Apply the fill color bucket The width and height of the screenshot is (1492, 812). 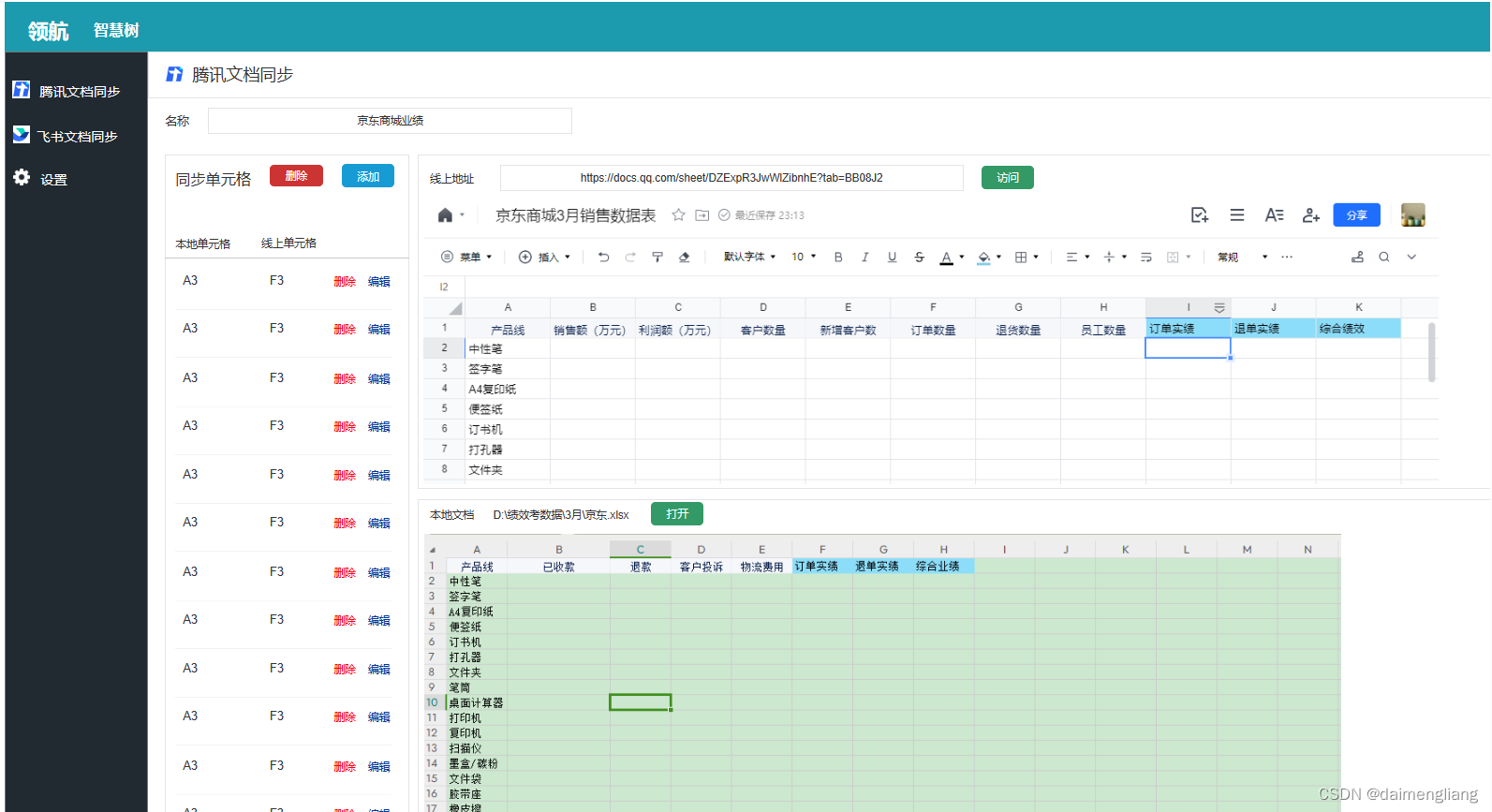coord(983,257)
